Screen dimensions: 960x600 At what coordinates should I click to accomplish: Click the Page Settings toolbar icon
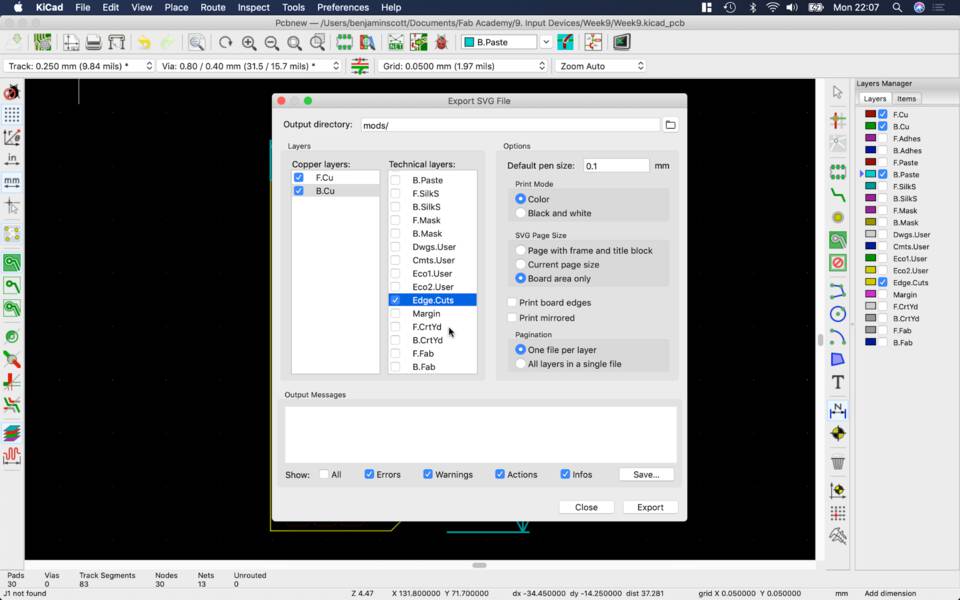(71, 42)
